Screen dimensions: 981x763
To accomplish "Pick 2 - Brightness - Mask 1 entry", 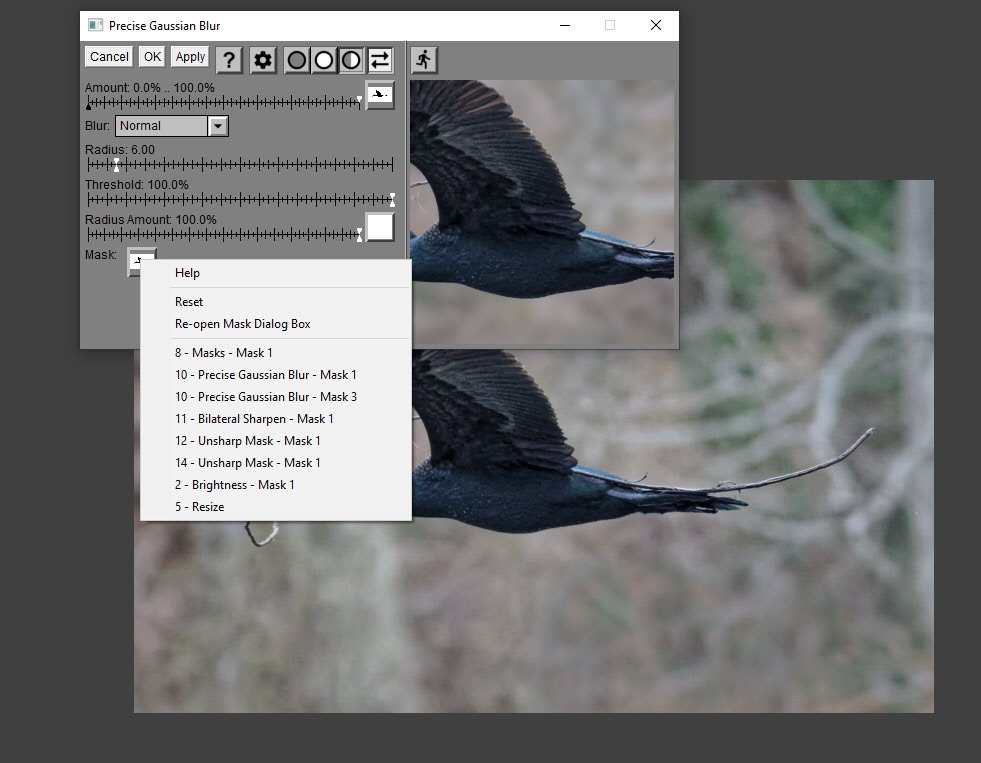I will pos(235,485).
